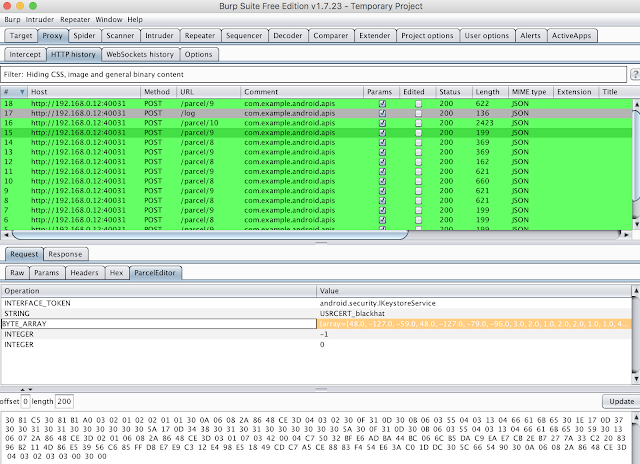Select the BYTE_ARRAY operation cell
640x464 pixels.
click(x=159, y=324)
